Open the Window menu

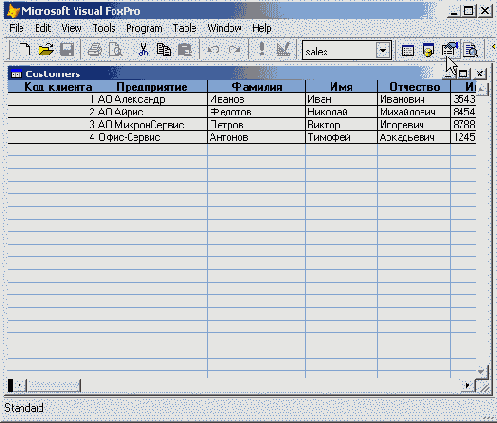click(224, 28)
